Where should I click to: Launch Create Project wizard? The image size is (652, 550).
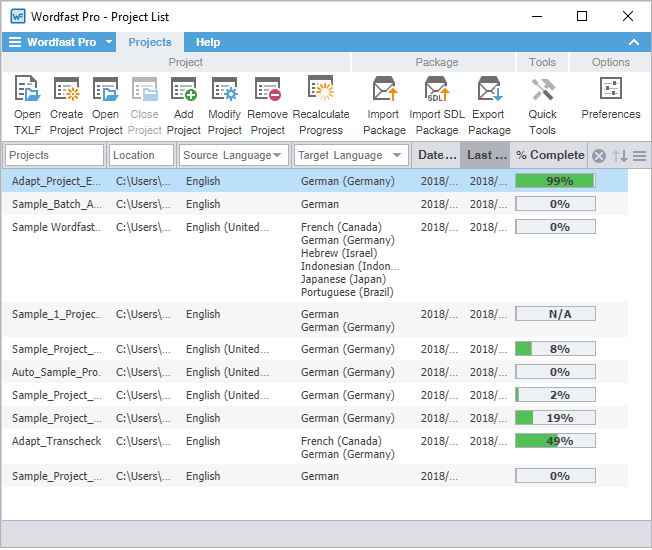67,89
